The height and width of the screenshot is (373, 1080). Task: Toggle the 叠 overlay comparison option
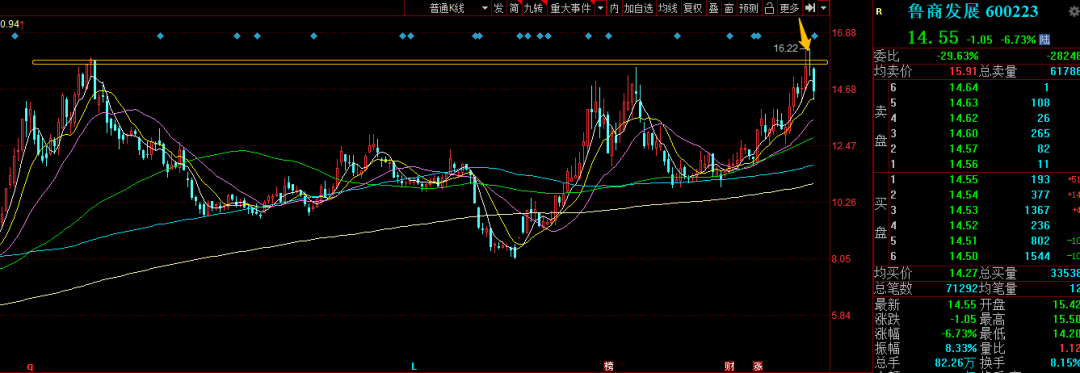click(714, 8)
